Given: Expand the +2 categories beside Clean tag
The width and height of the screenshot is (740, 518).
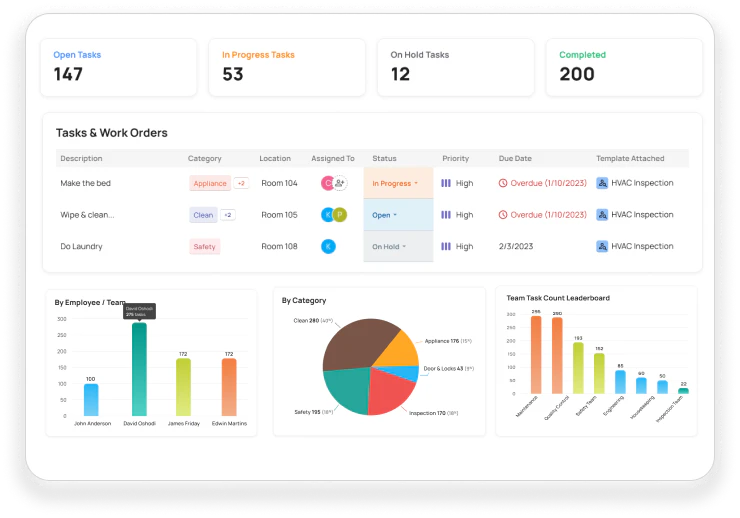Looking at the screenshot, I should (x=228, y=215).
